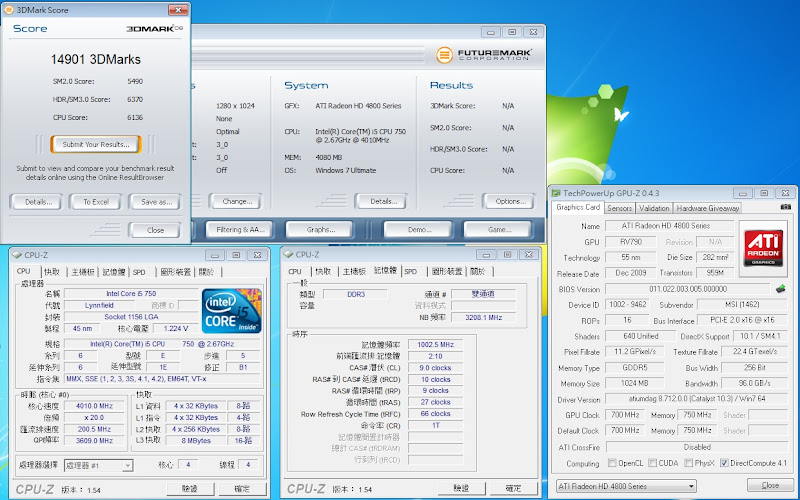Viewport: 800px width, 500px height.
Task: Switch to Sensors tab in GPU-Z
Action: [619, 208]
